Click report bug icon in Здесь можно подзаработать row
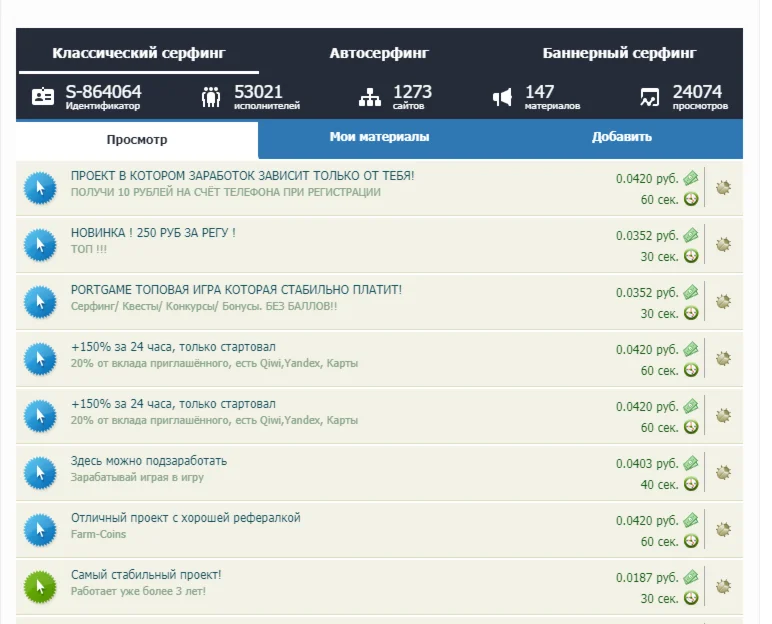The image size is (772, 624). coord(723,472)
